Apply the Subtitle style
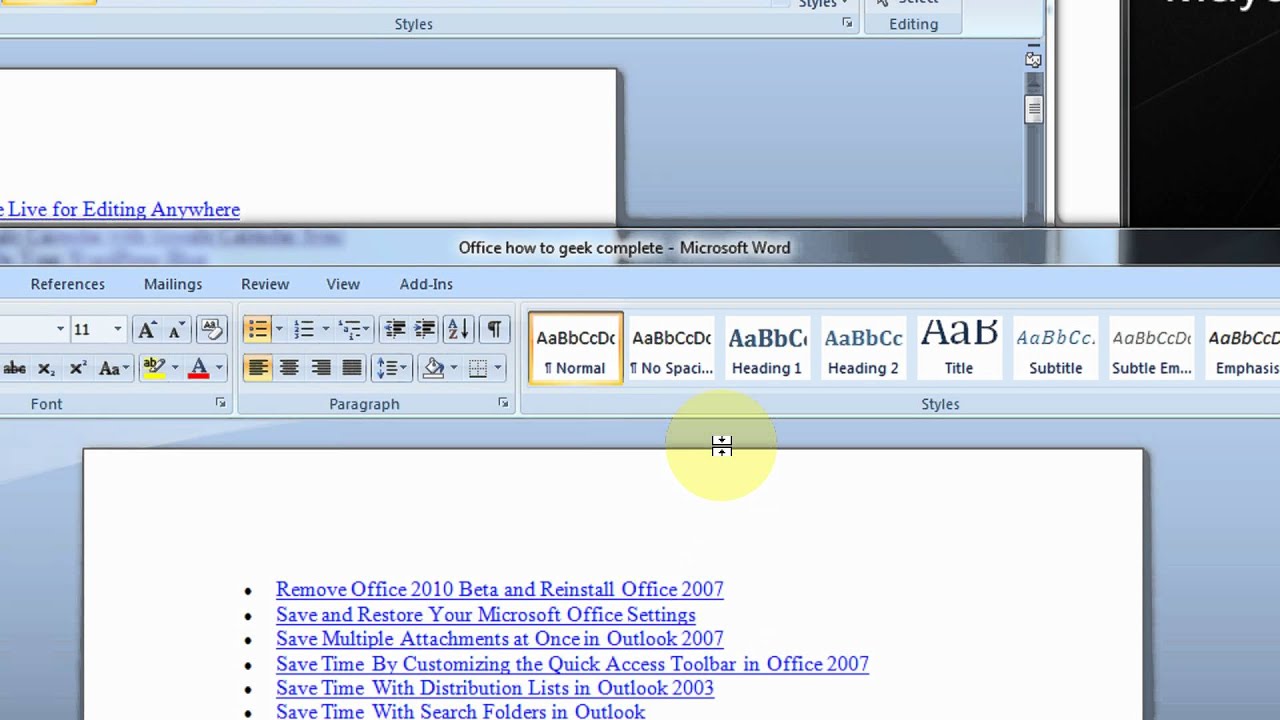The height and width of the screenshot is (720, 1280). [x=1055, y=348]
